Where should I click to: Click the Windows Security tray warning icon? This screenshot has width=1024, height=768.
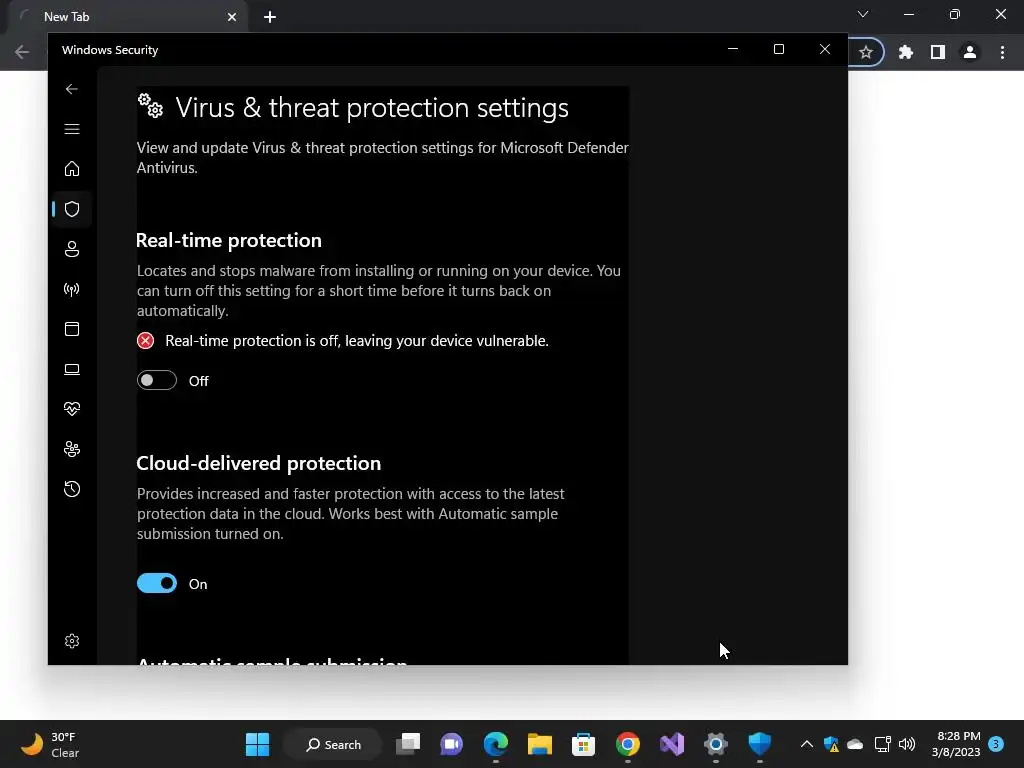point(831,744)
